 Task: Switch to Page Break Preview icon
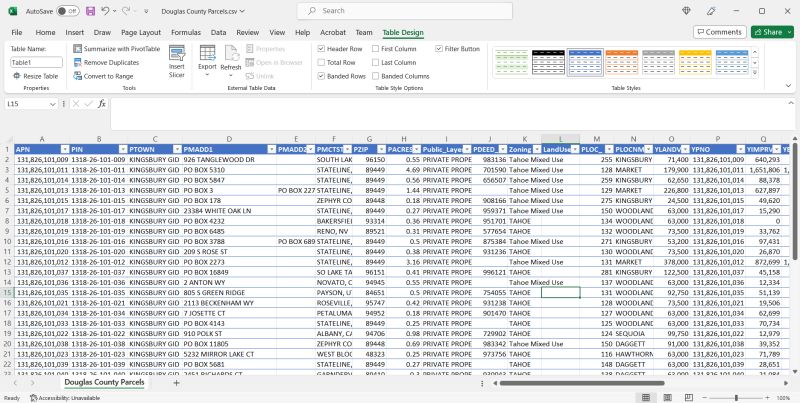[x=689, y=397]
